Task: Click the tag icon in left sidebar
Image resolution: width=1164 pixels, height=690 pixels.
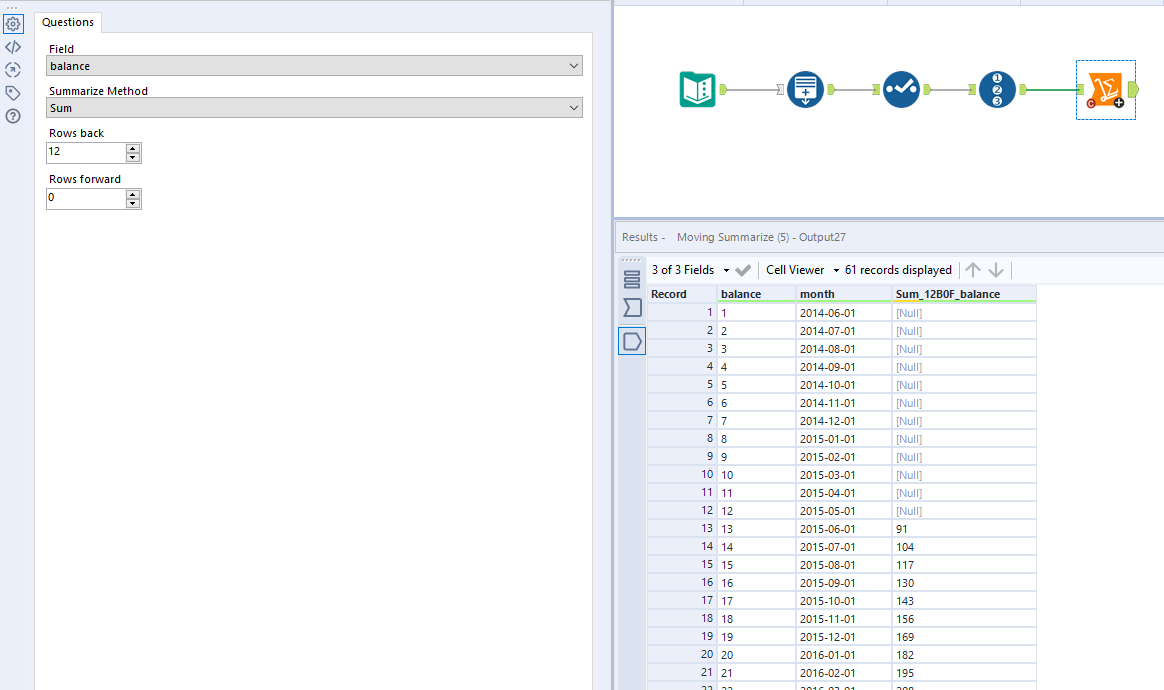Action: pos(13,92)
